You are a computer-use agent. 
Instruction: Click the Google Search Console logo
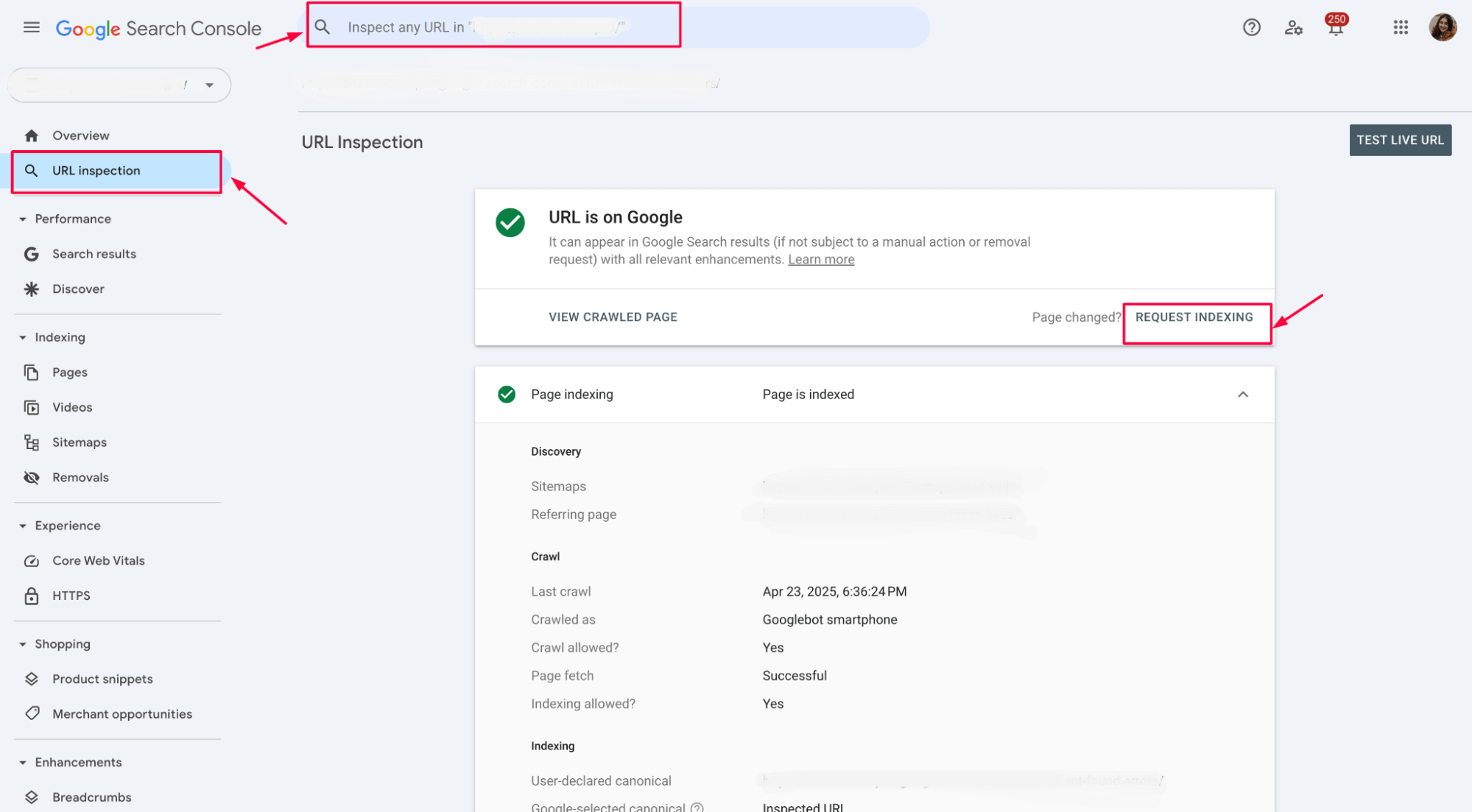pyautogui.click(x=158, y=29)
